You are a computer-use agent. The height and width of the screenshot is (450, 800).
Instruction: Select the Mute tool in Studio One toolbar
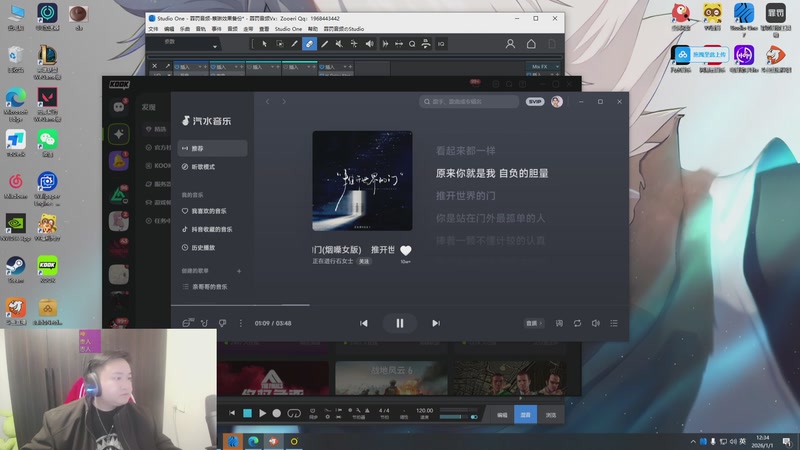click(x=339, y=44)
